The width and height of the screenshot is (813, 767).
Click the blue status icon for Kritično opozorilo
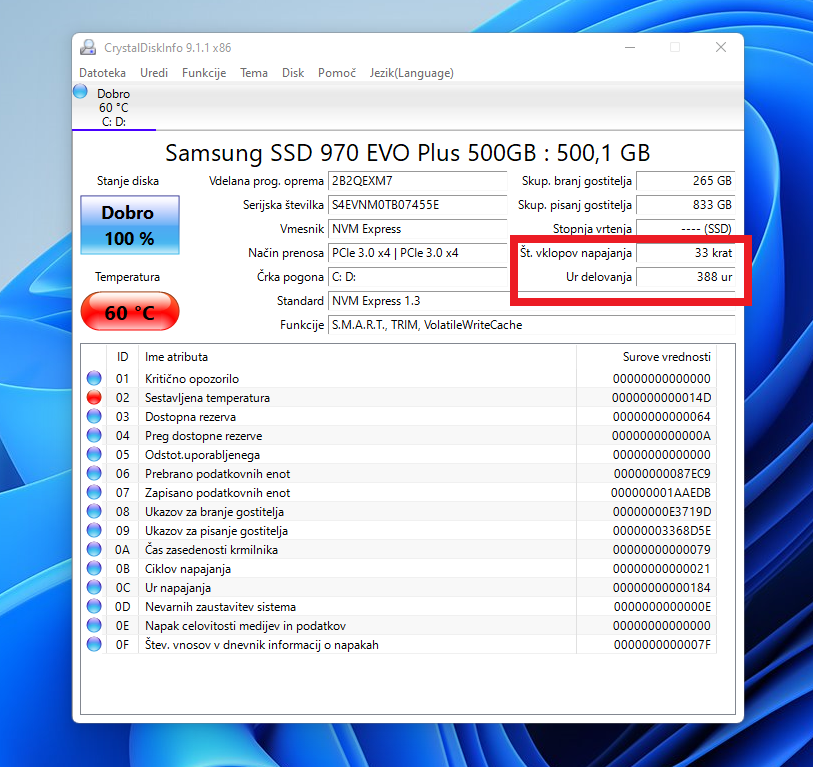tap(94, 378)
